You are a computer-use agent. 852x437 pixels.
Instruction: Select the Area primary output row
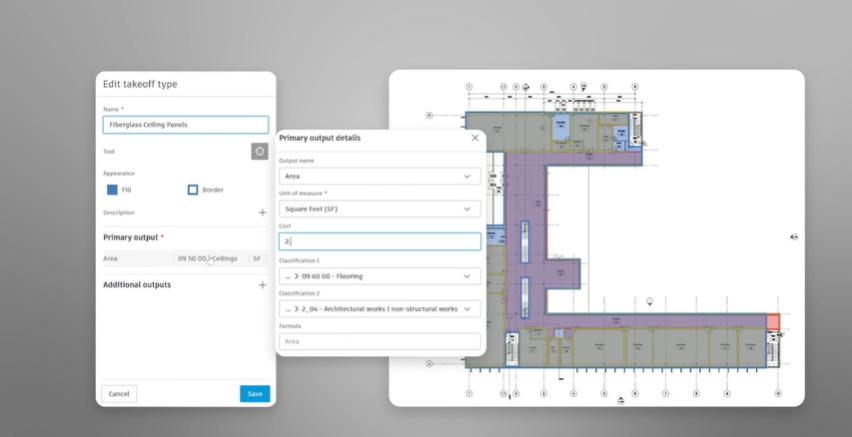coord(185,259)
